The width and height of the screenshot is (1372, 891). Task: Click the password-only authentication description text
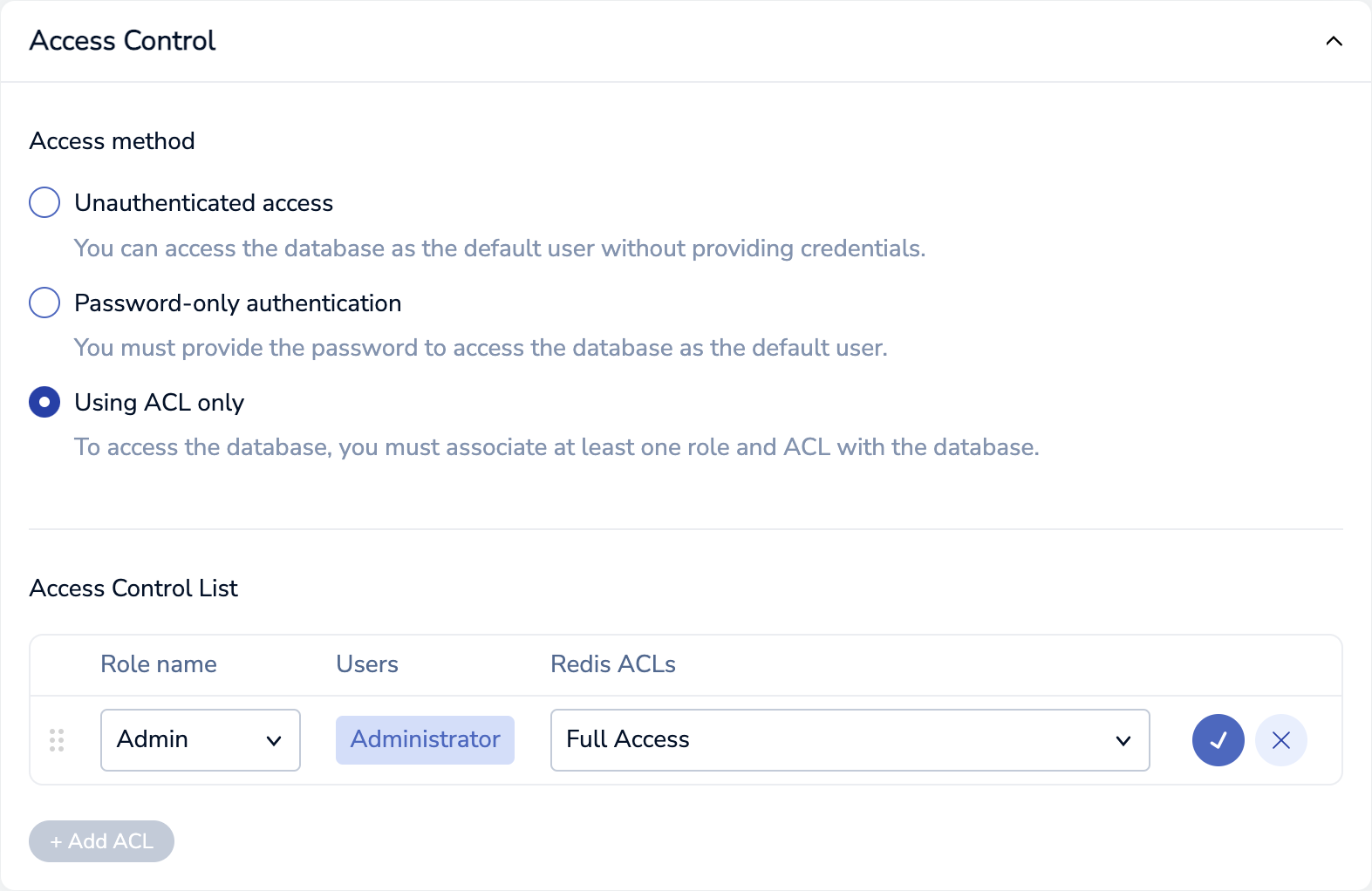tap(481, 348)
